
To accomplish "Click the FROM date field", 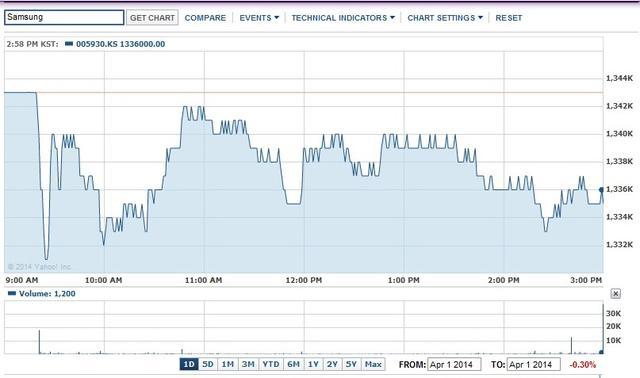I will [454, 365].
